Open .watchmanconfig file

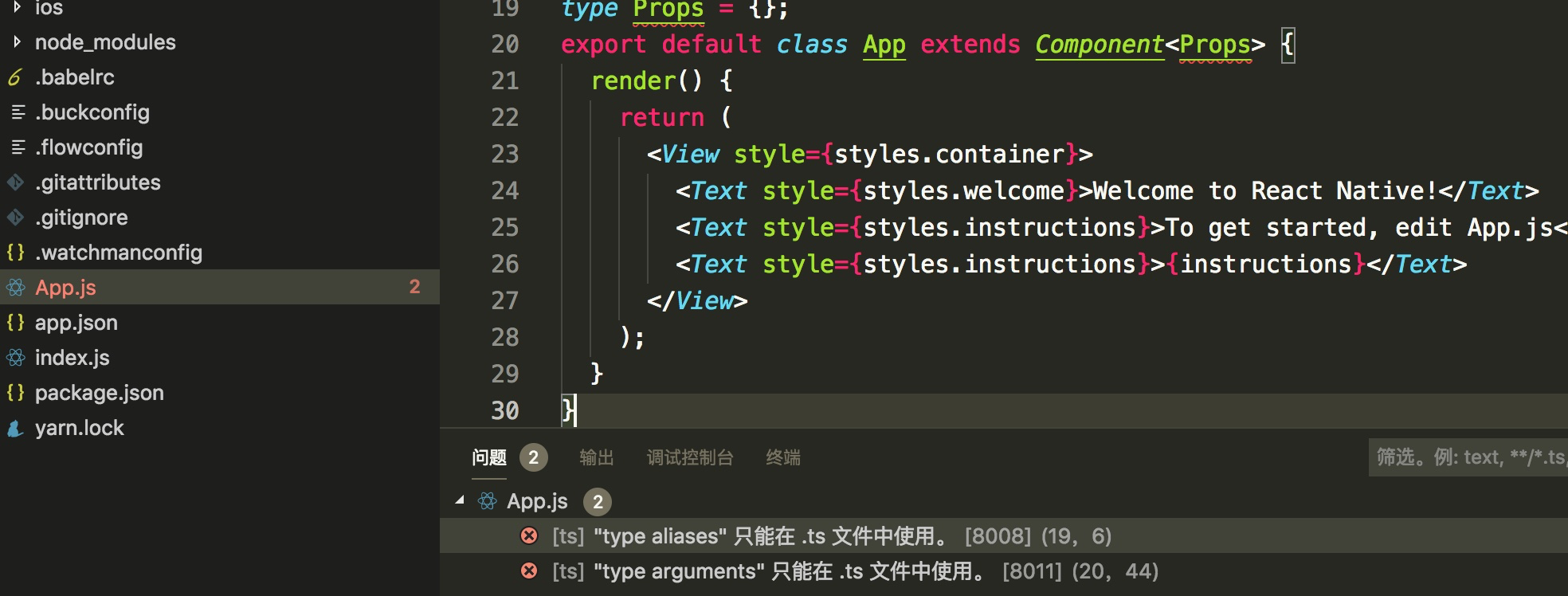(x=119, y=253)
